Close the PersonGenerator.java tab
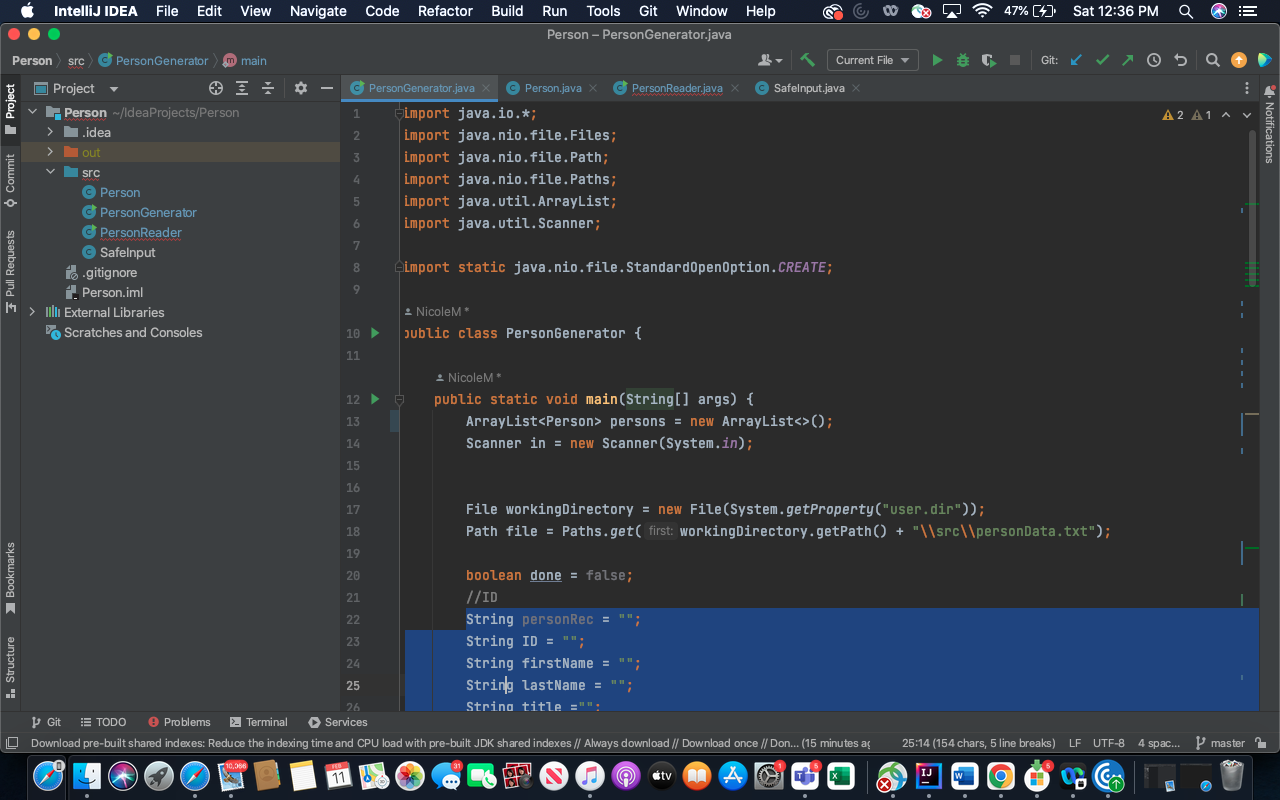Screen dimensions: 1280x800 click(486, 88)
